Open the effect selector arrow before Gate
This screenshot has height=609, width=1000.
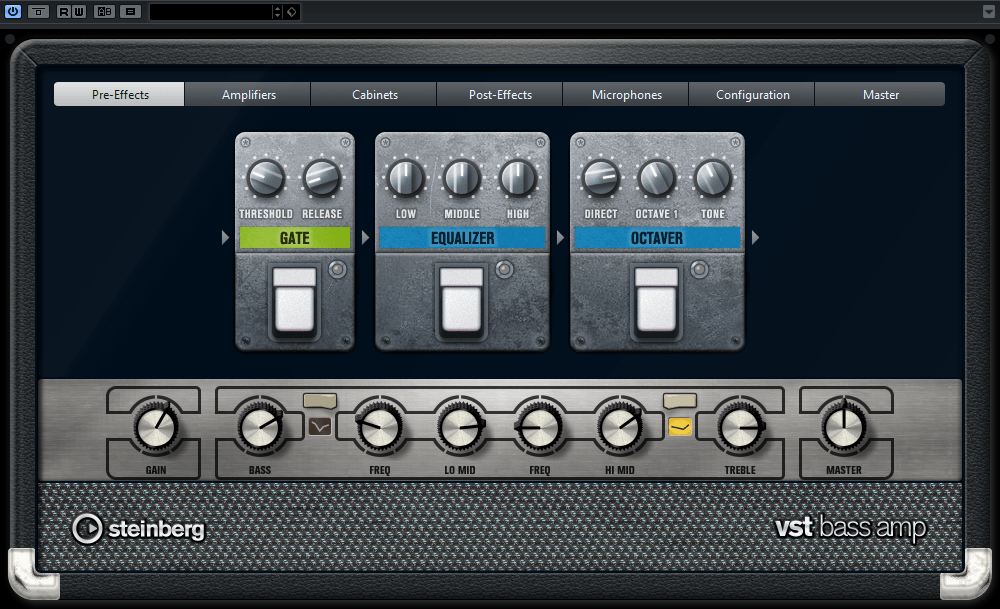(x=225, y=238)
